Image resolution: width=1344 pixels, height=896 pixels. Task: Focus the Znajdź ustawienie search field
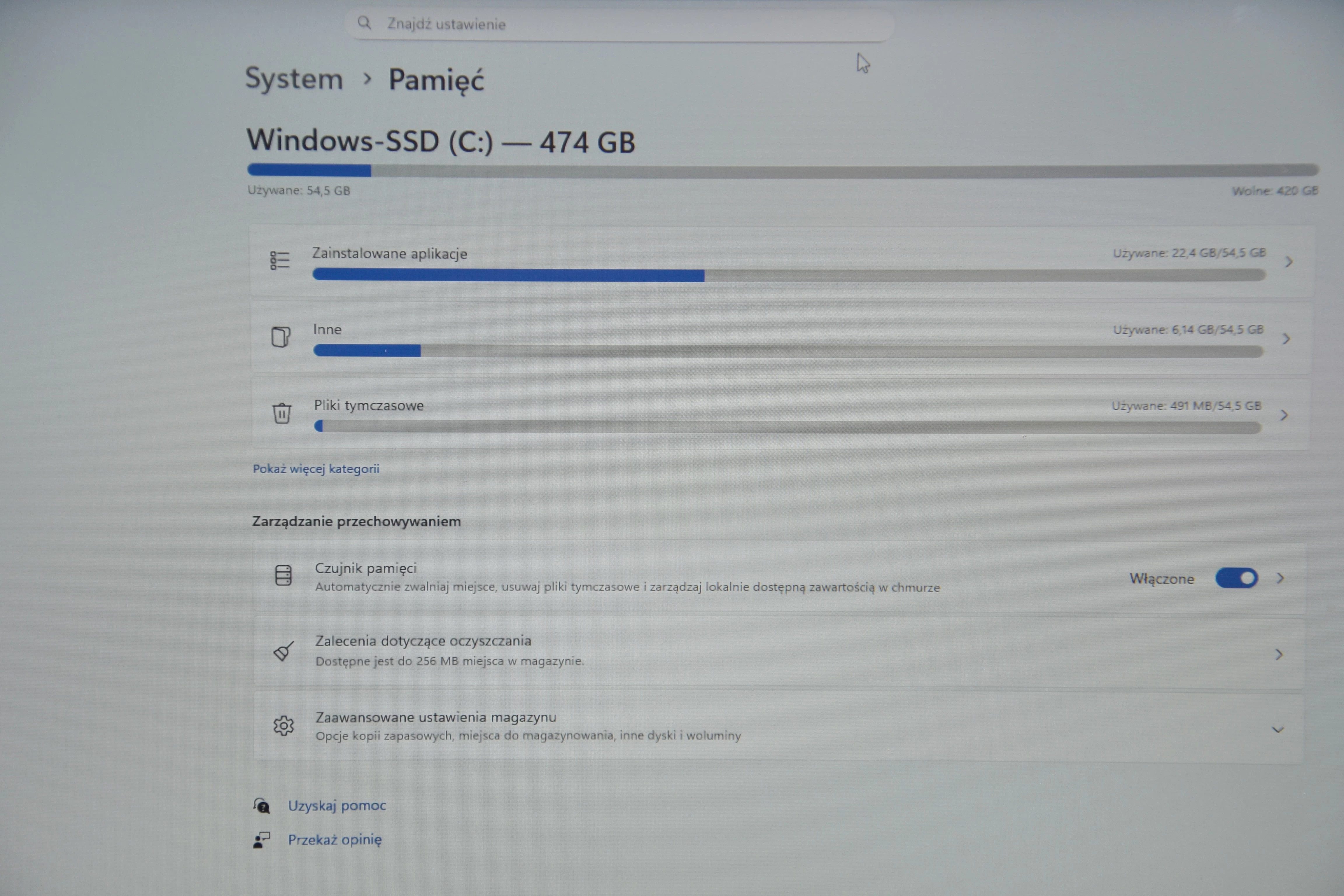[x=629, y=24]
